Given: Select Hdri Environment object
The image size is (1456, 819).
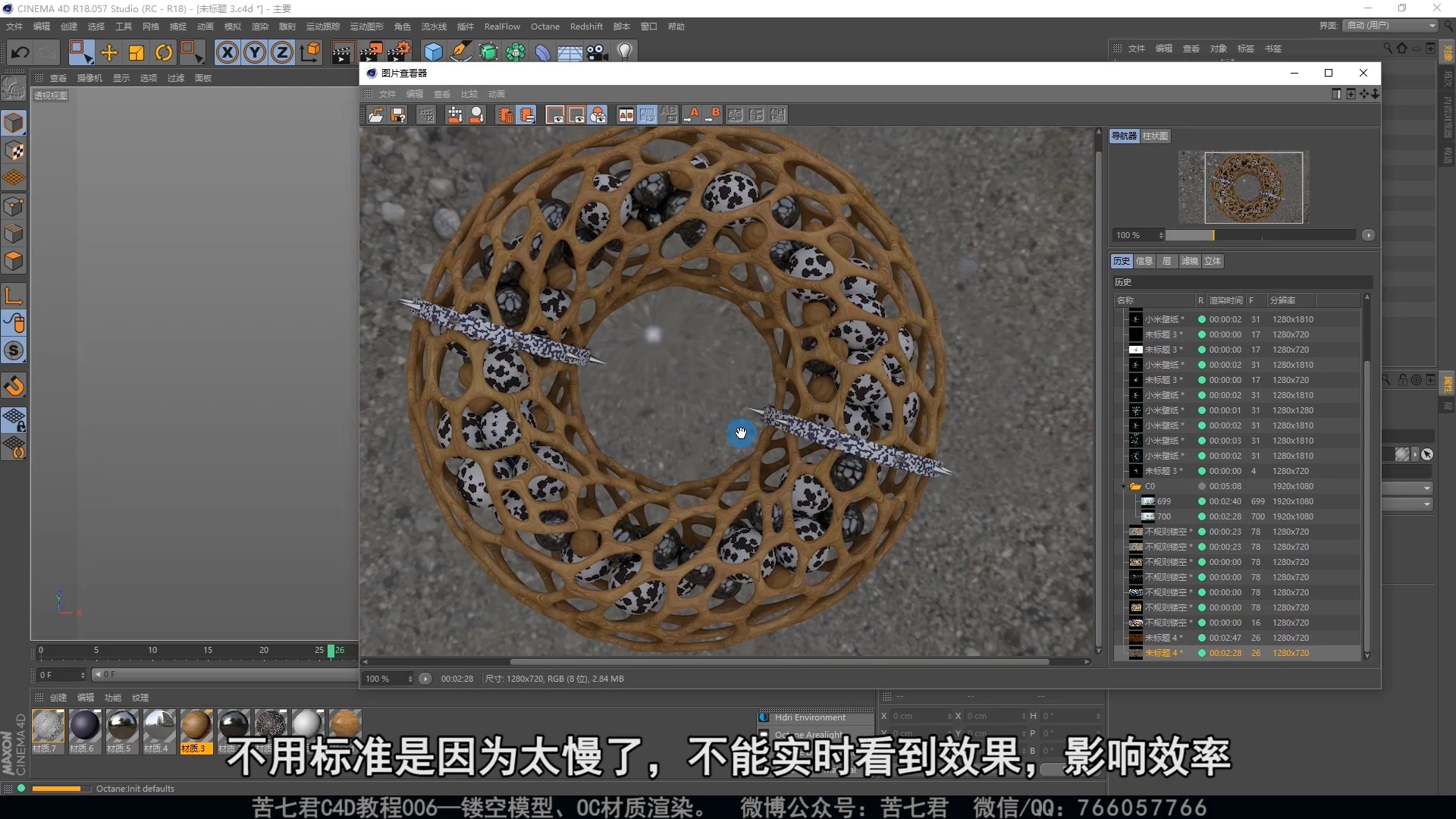Looking at the screenshot, I should point(809,717).
